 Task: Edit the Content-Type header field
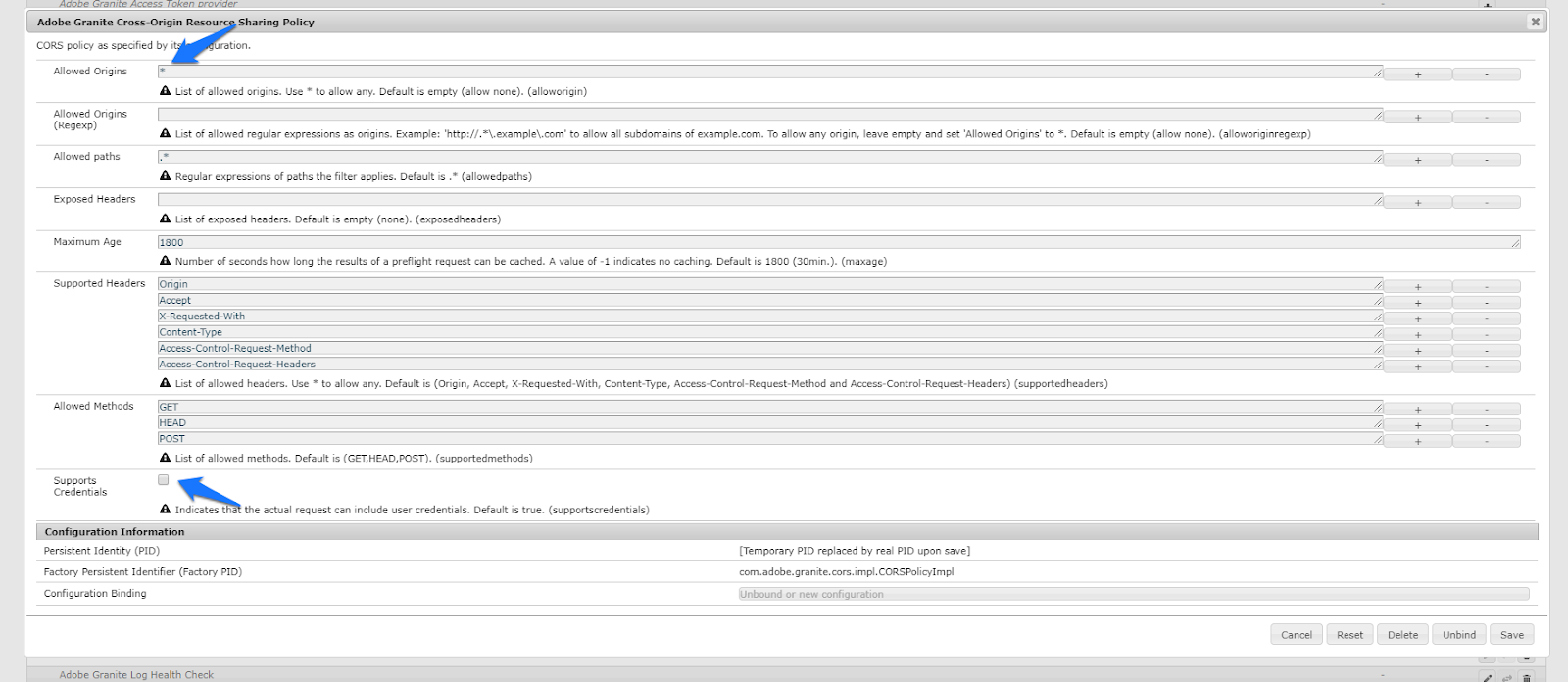coord(770,332)
